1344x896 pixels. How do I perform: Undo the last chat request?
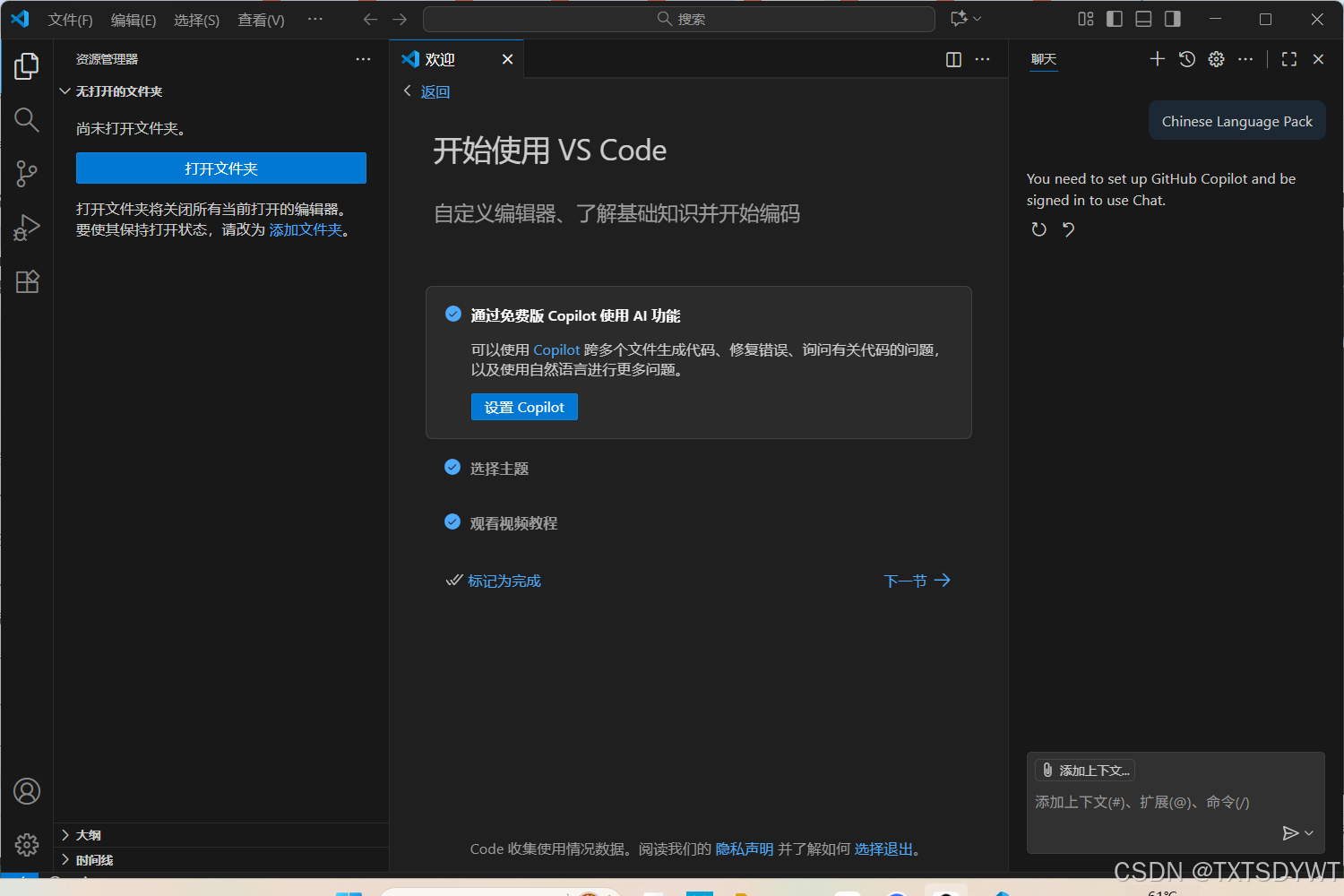1068,229
